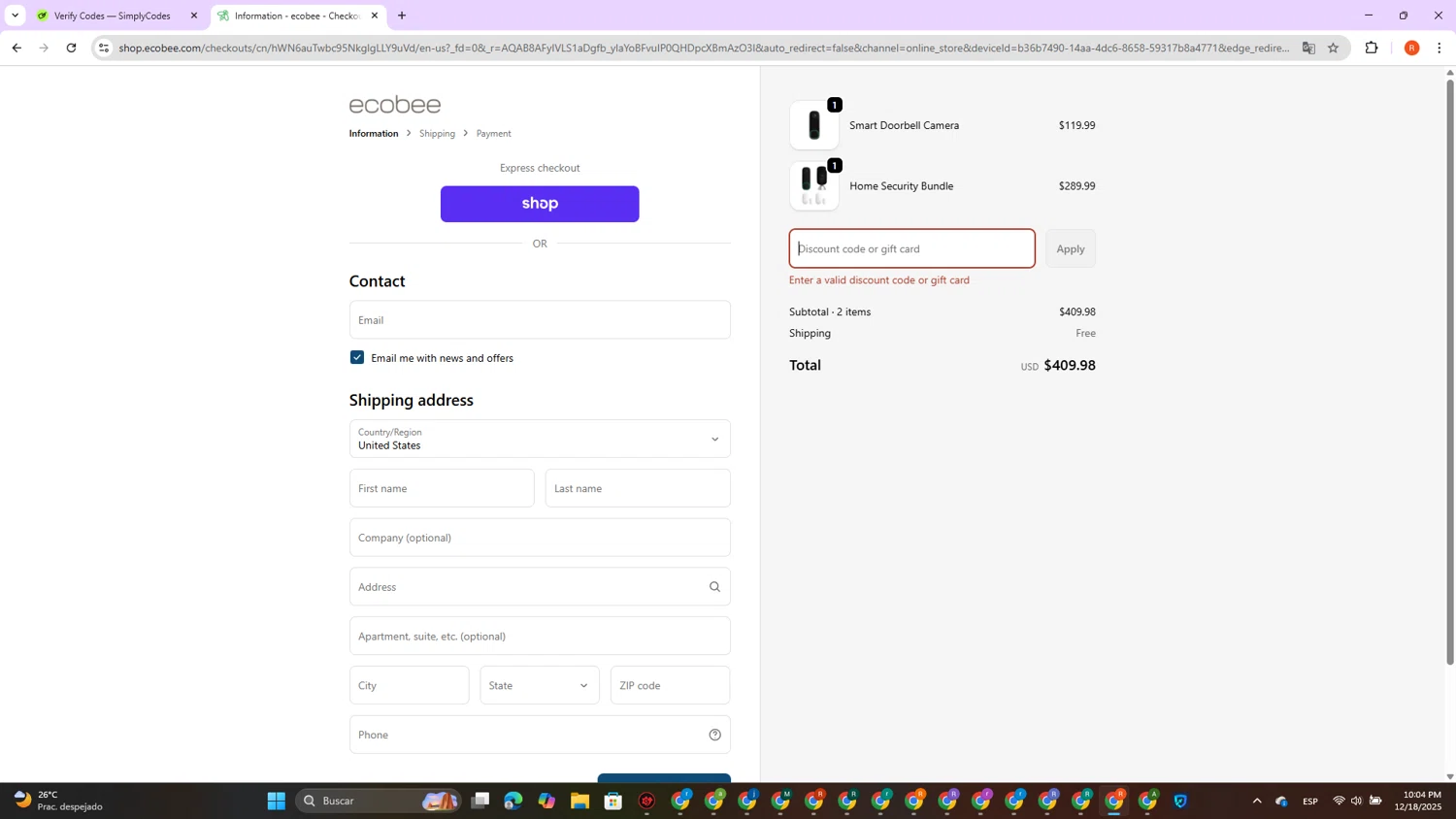
Task: Click the Home Security Bundle price $289.99
Action: [x=1076, y=185]
